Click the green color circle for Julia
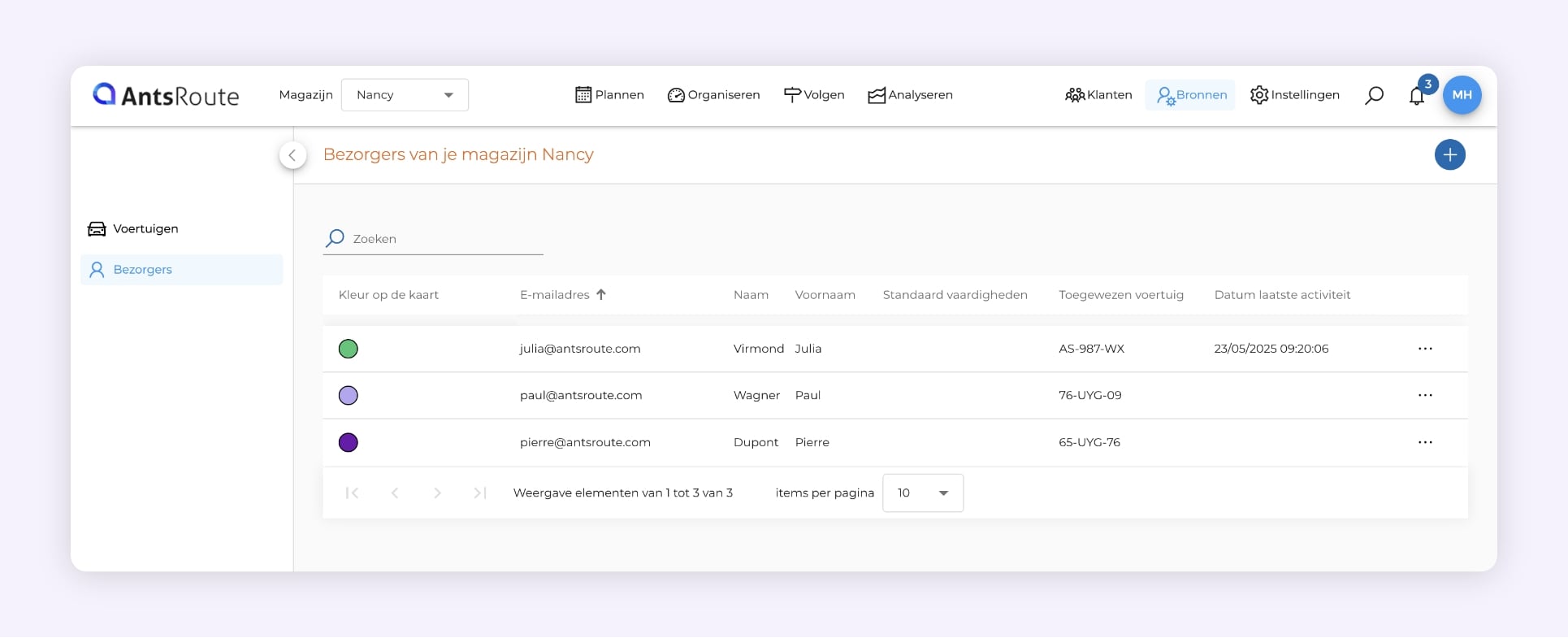This screenshot has width=1568, height=638. point(348,349)
